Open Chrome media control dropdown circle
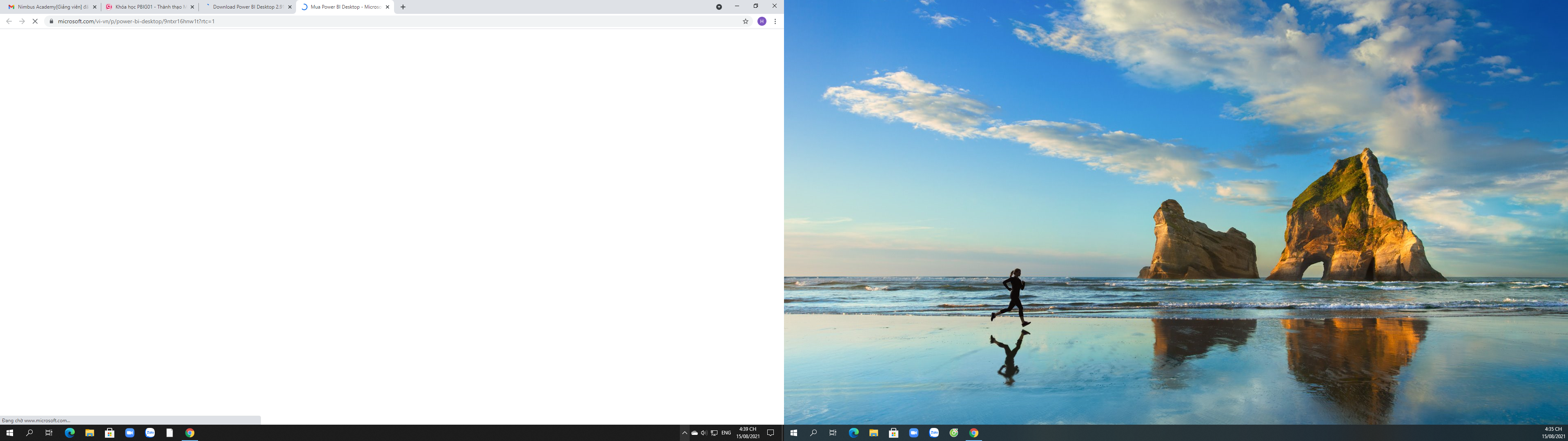1568x441 pixels. click(719, 7)
